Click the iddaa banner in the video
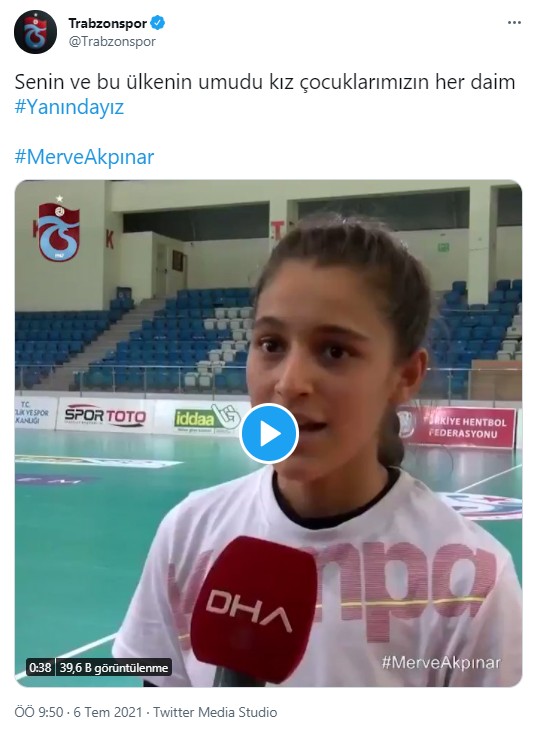Image resolution: width=538 pixels, height=735 pixels. coord(207,417)
